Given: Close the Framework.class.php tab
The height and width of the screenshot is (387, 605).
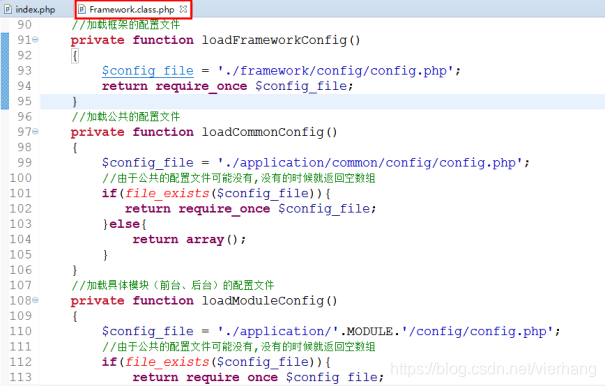Looking at the screenshot, I should pos(184,9).
